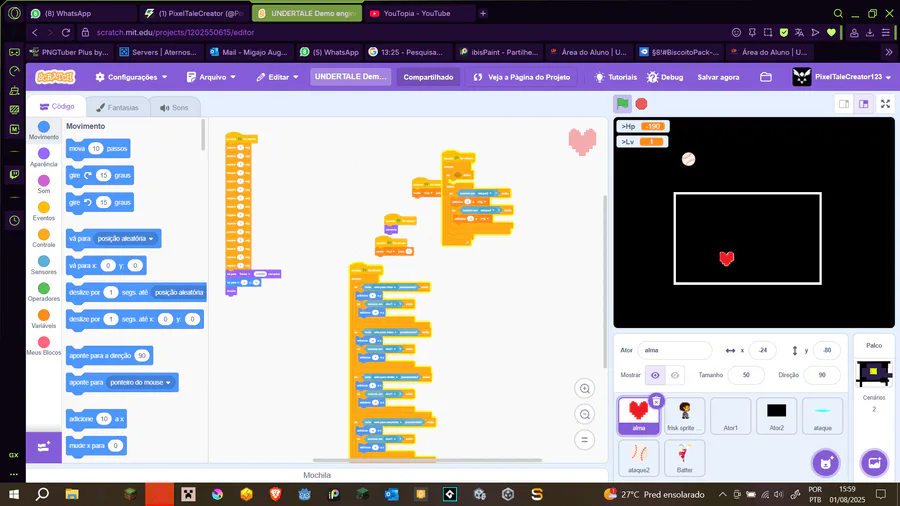The height and width of the screenshot is (506, 900).
Task: Open the Controle block category
Action: (x=44, y=238)
